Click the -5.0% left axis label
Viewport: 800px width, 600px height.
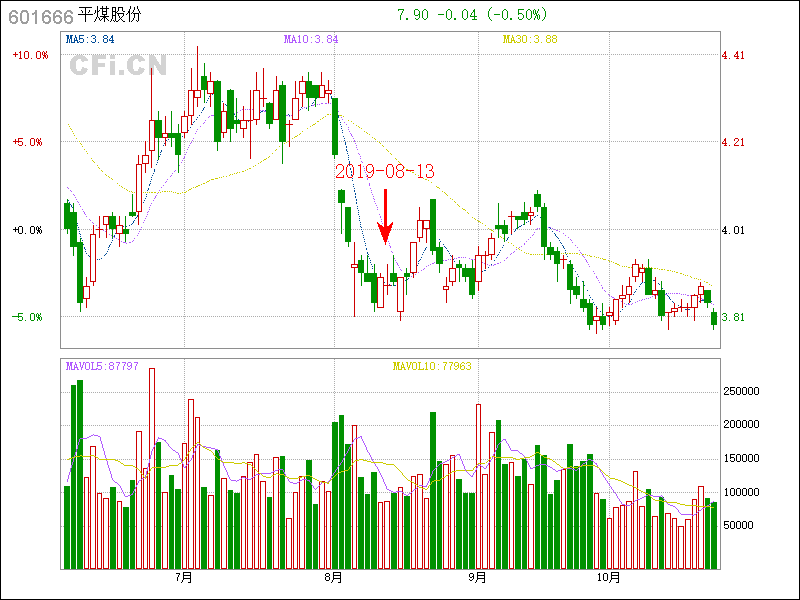(30, 317)
